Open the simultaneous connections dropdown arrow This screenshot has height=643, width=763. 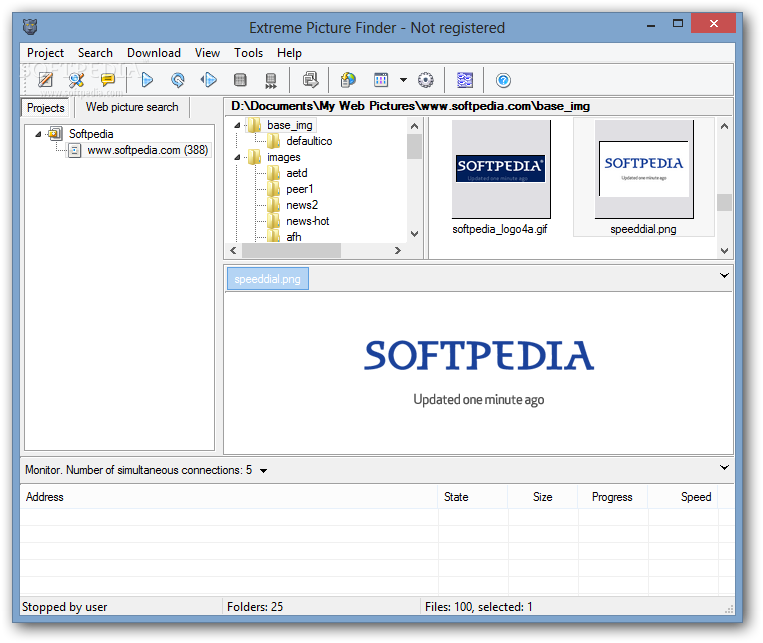(x=263, y=471)
